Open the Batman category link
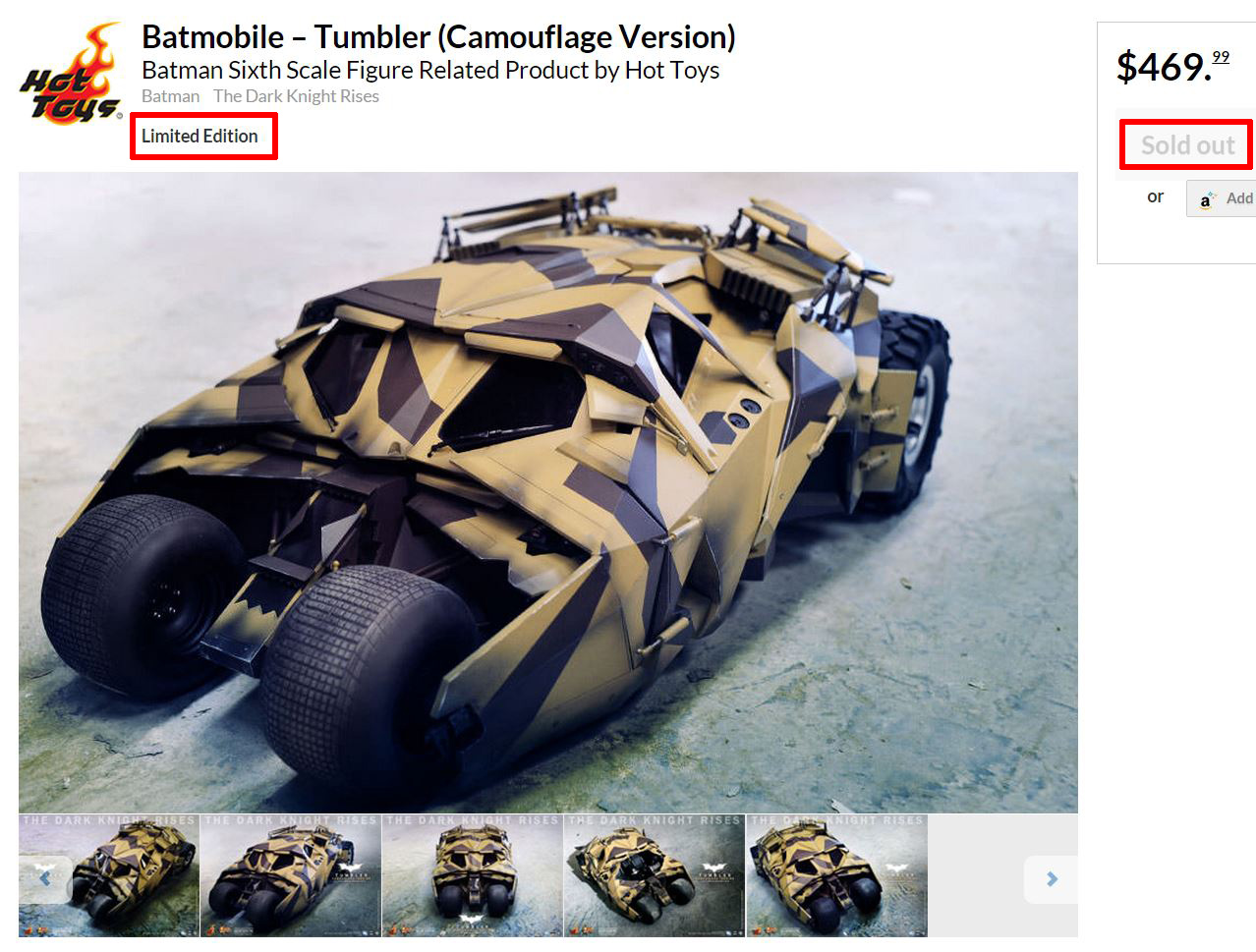Image resolution: width=1256 pixels, height=952 pixels. [x=170, y=96]
